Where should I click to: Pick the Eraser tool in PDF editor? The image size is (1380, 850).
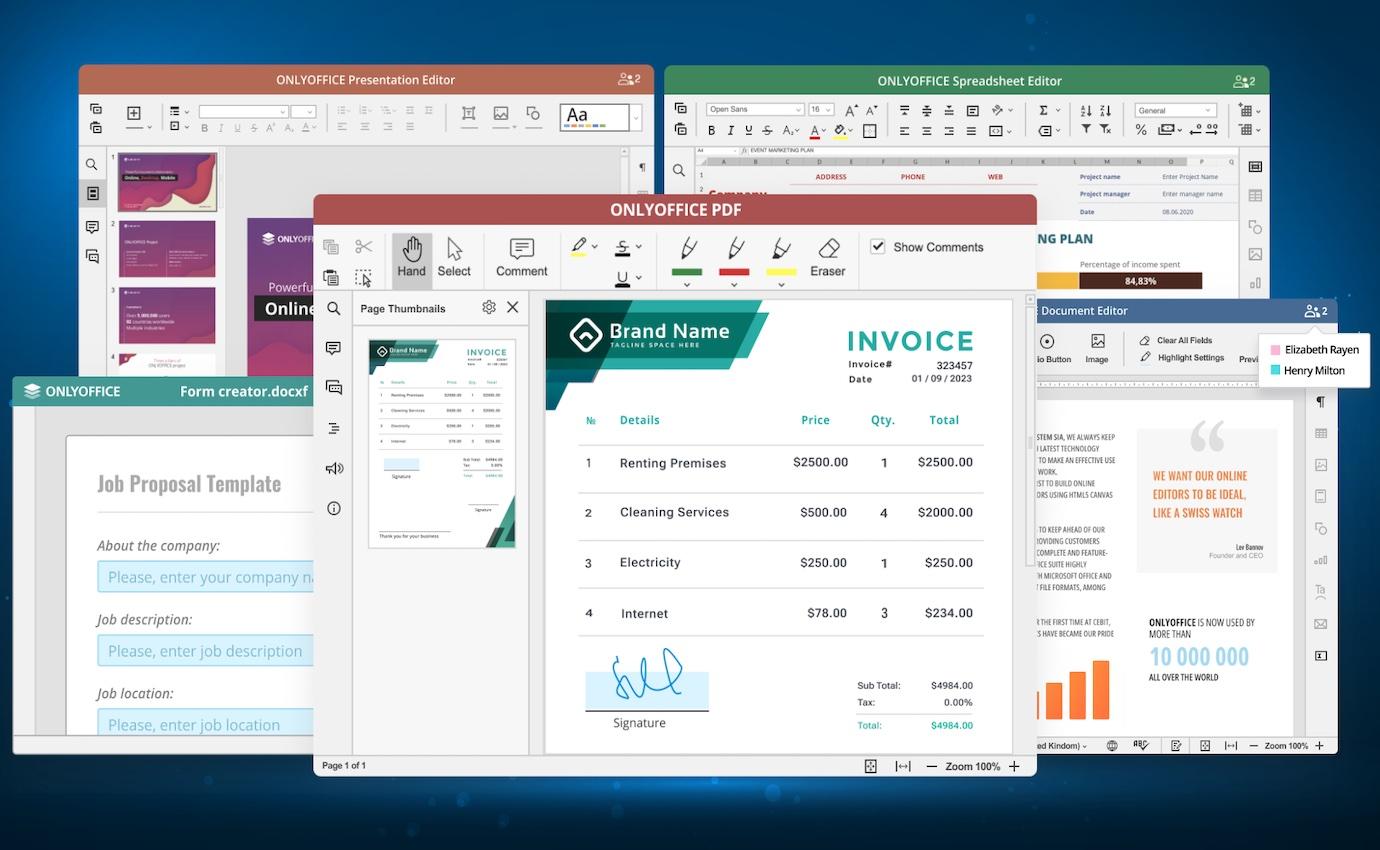(x=828, y=258)
